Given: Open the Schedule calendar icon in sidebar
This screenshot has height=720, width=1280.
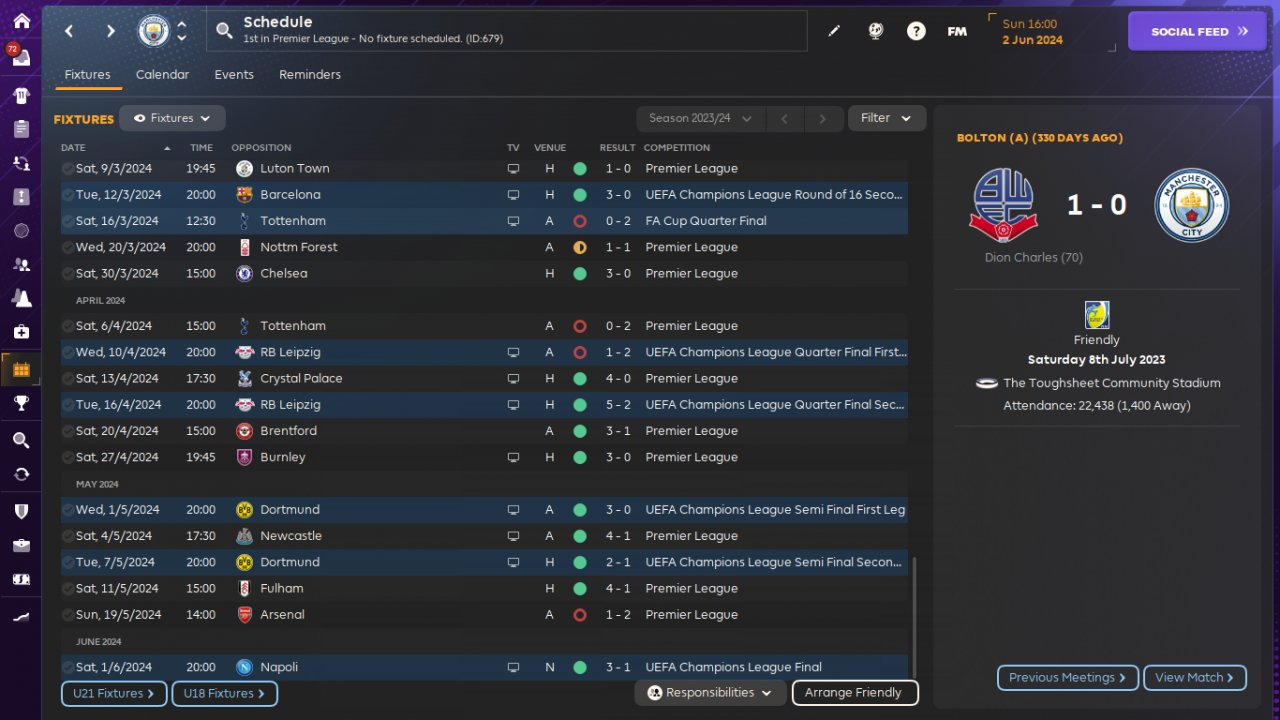Looking at the screenshot, I should click(x=21, y=370).
